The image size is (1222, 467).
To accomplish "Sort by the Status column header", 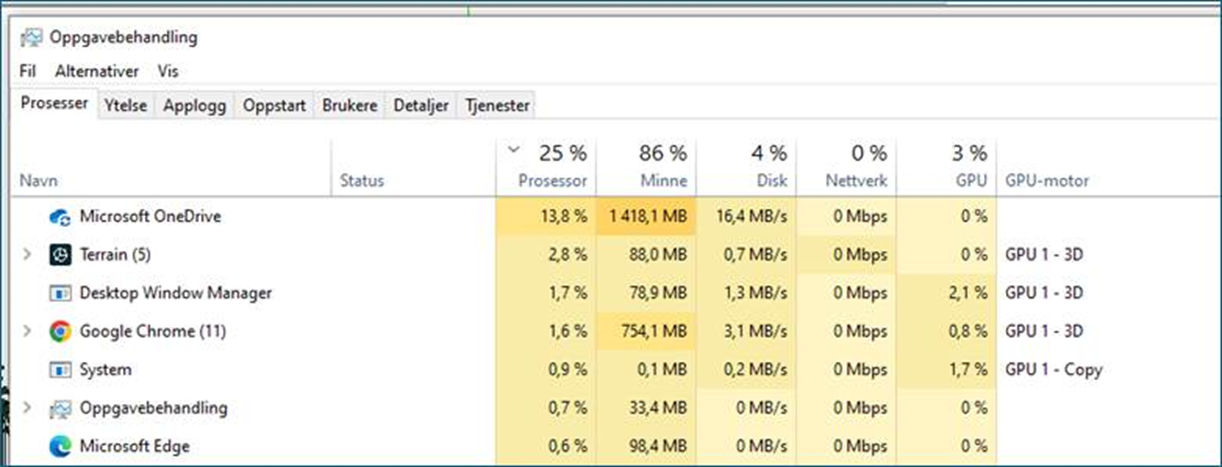I will pyautogui.click(x=362, y=181).
